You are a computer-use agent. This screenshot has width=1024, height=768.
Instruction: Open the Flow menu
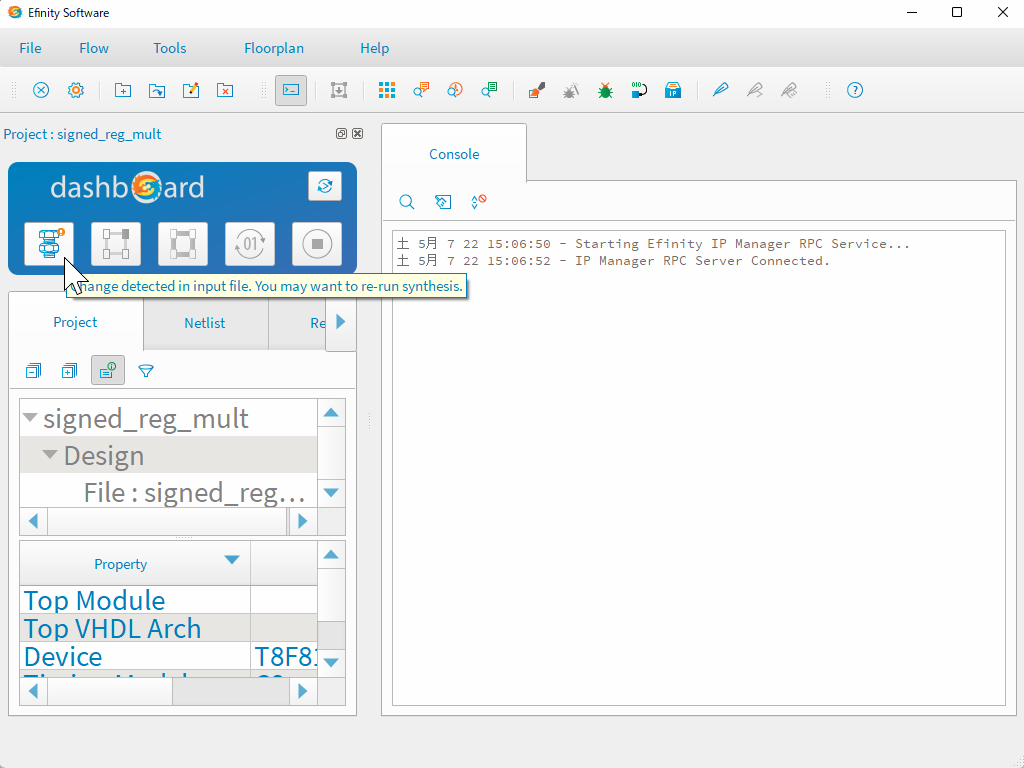94,48
